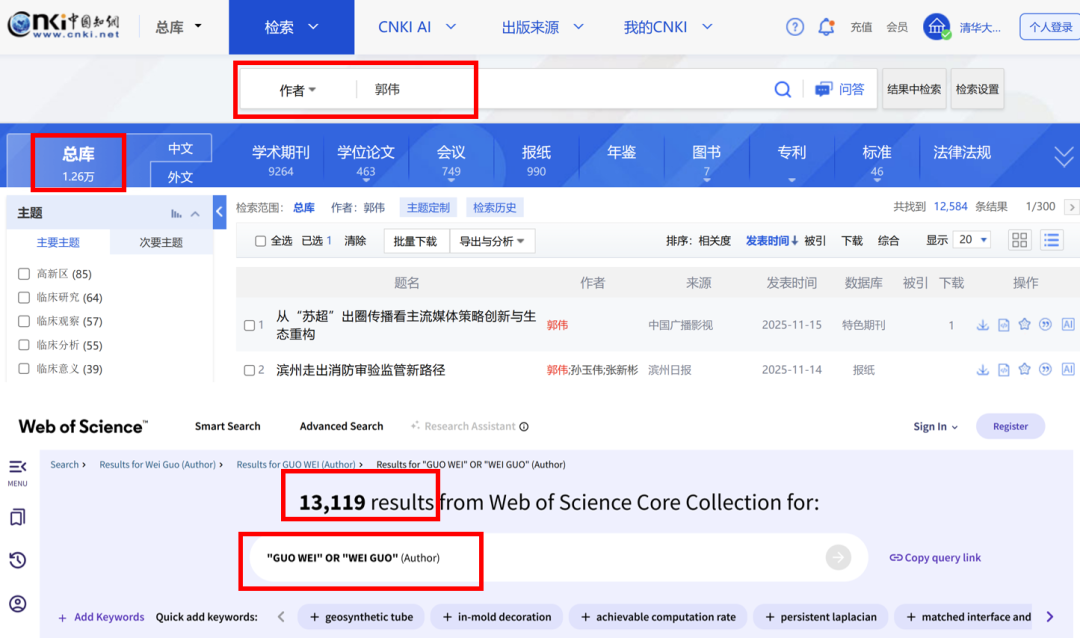
Task: Open the notification bell in CNKI header
Action: coord(826,27)
